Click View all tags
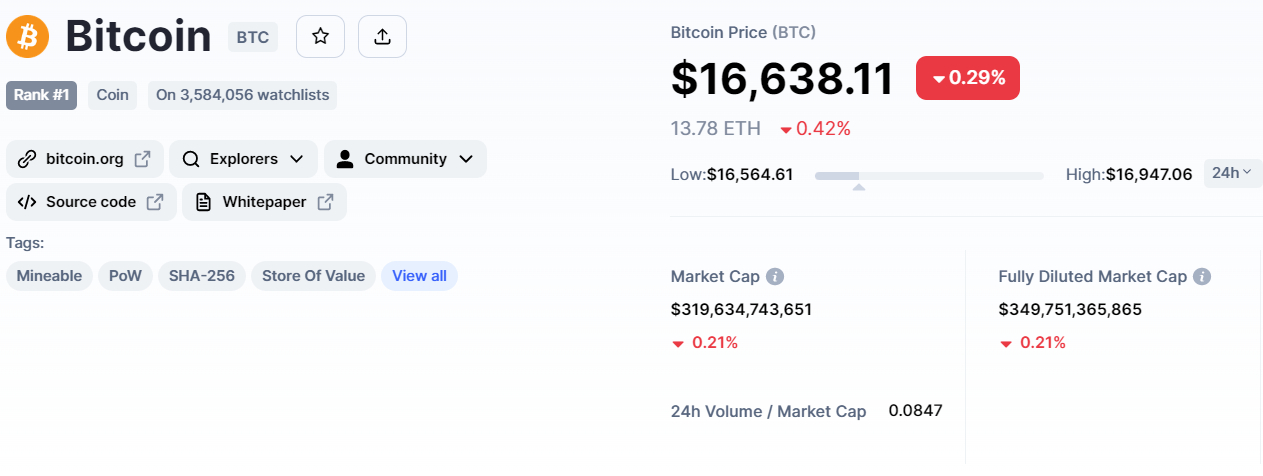The height and width of the screenshot is (476, 1263). [x=419, y=276]
